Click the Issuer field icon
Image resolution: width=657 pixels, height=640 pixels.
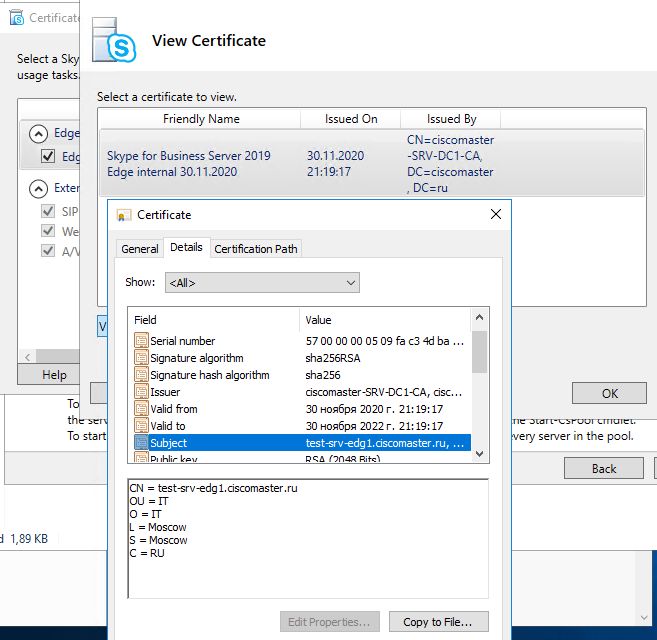point(141,392)
